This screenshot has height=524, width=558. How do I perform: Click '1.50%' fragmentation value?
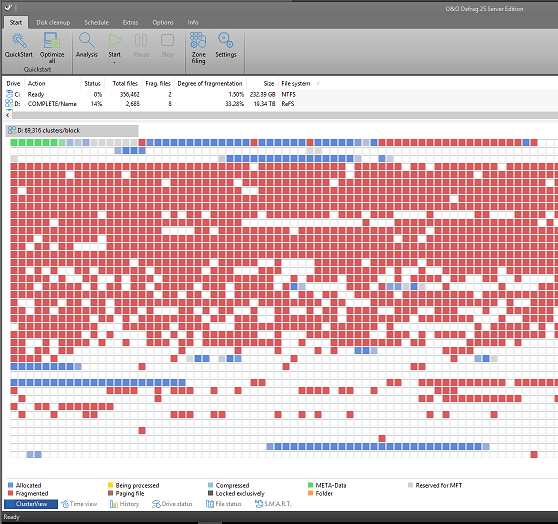click(236, 94)
